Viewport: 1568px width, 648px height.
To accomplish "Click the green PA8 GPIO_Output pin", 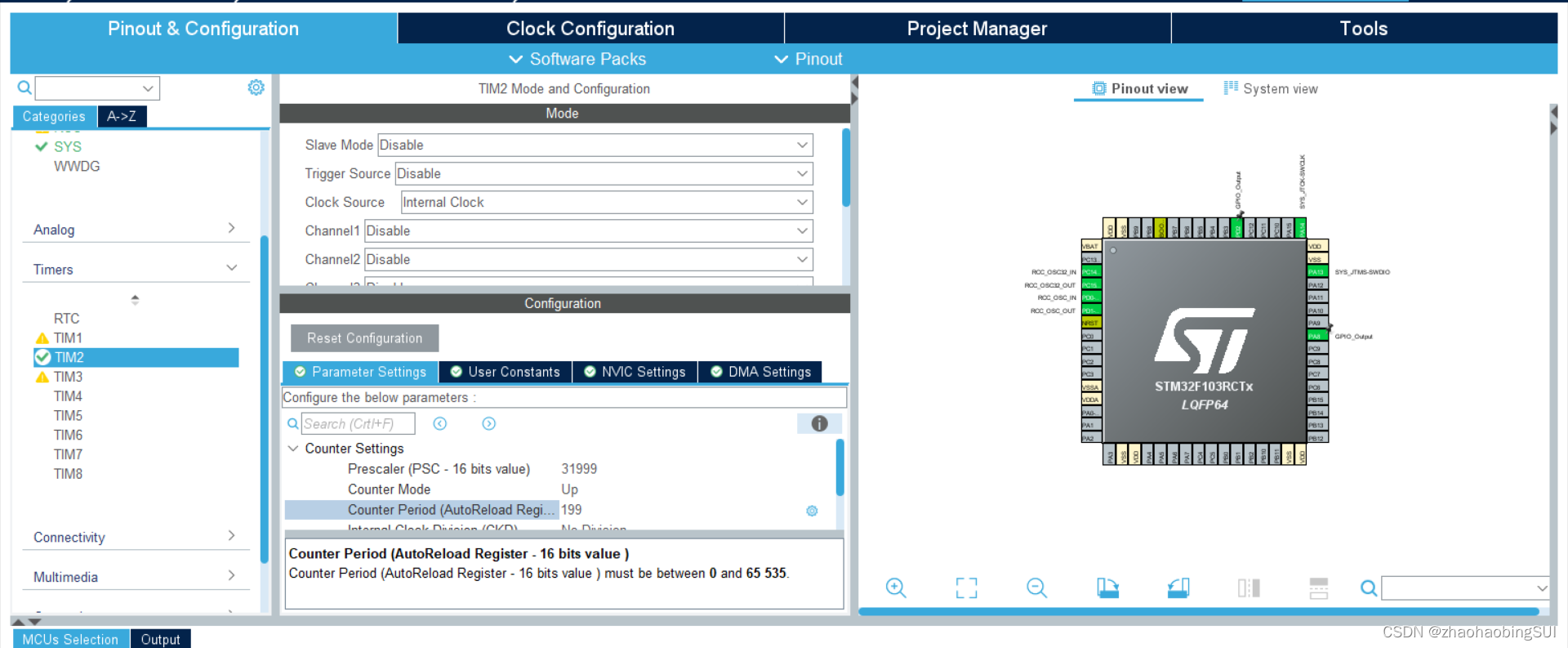I will [1317, 336].
